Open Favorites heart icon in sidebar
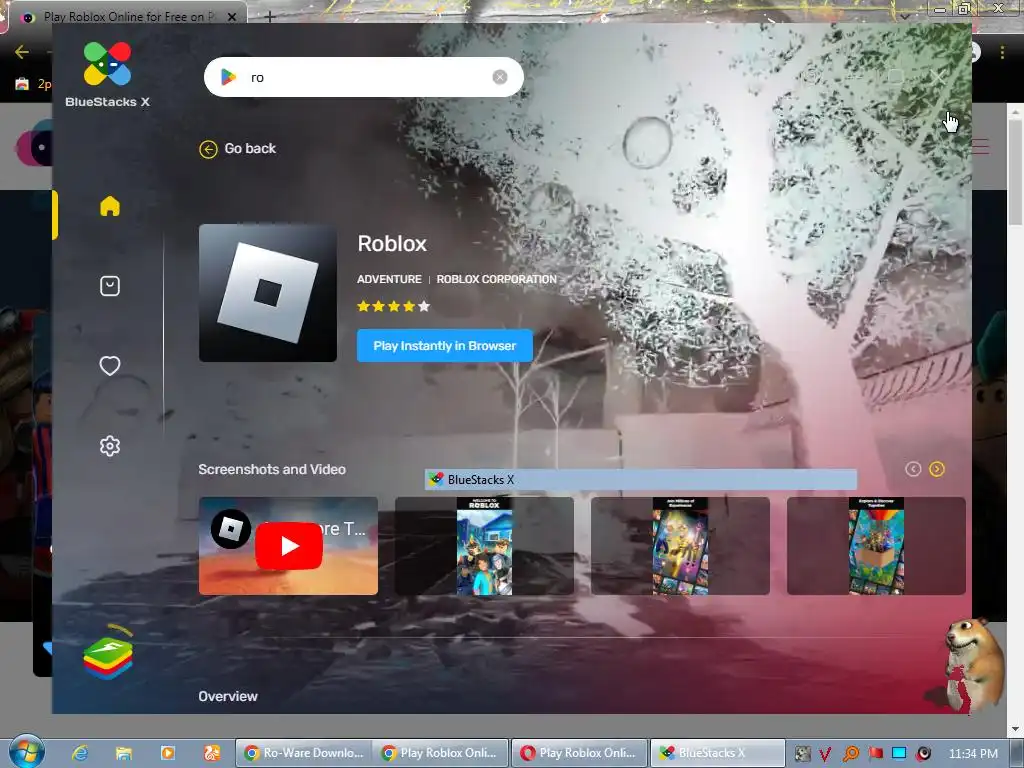 (110, 366)
